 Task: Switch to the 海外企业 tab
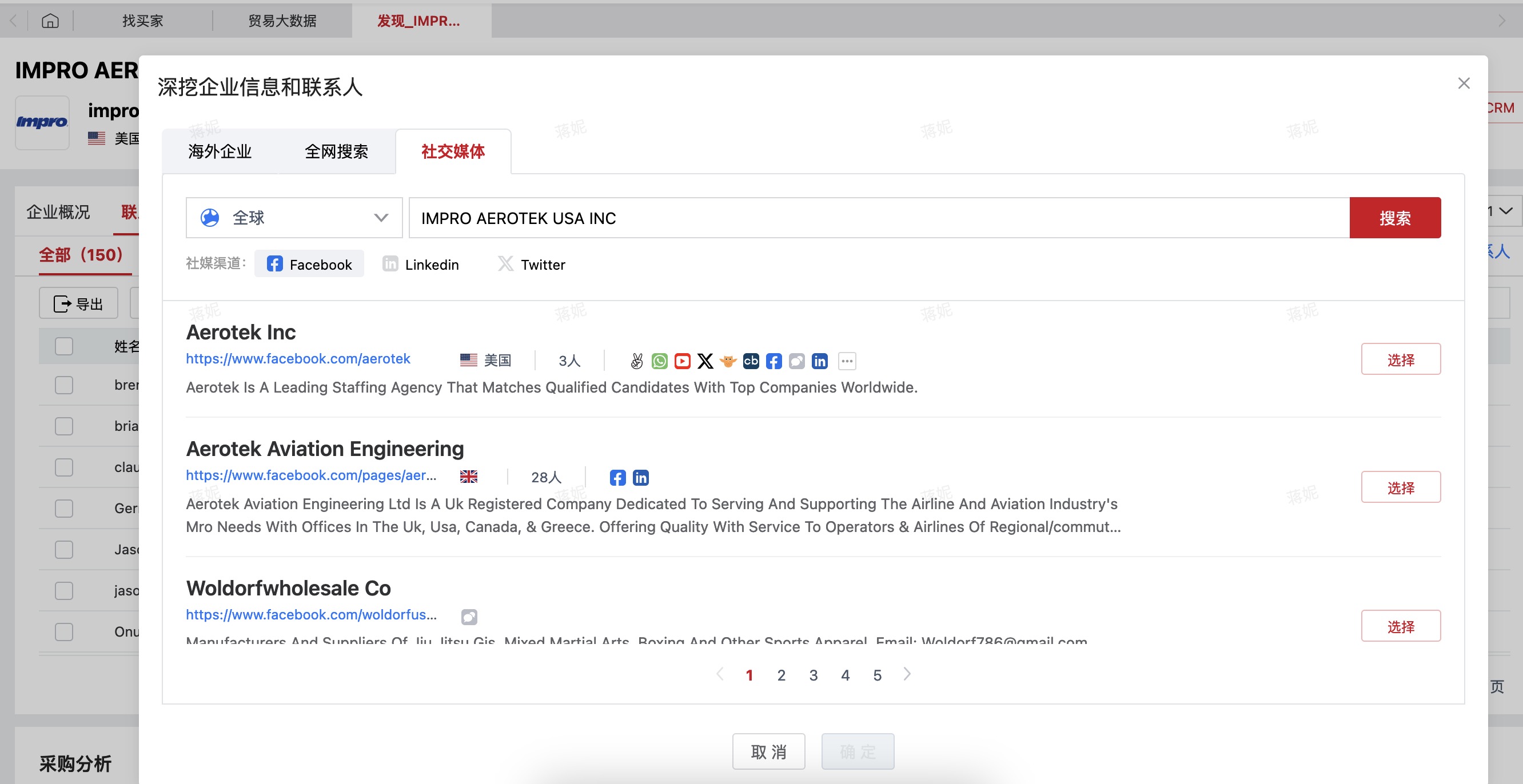point(220,152)
